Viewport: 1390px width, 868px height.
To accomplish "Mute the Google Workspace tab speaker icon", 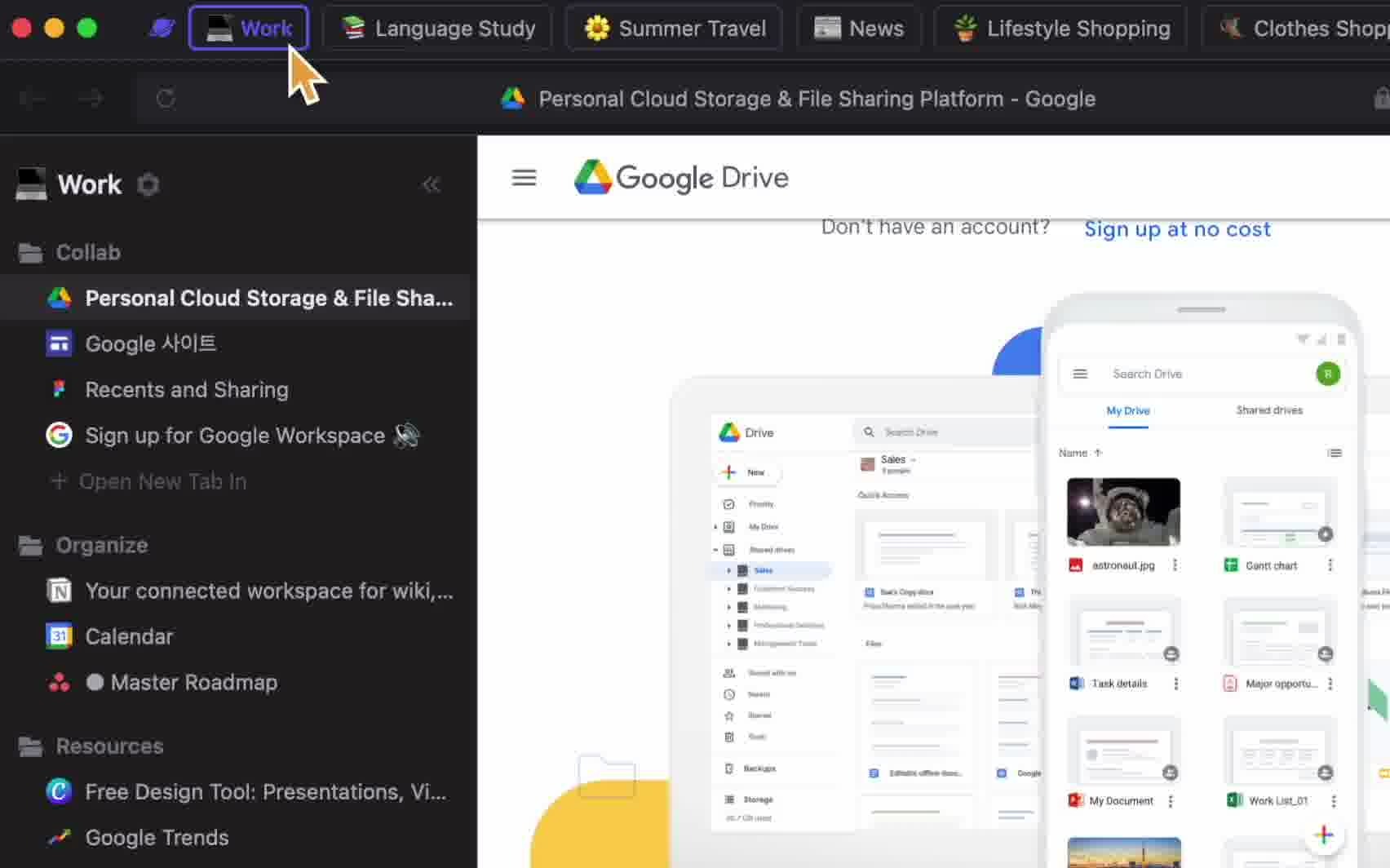I will pyautogui.click(x=406, y=436).
